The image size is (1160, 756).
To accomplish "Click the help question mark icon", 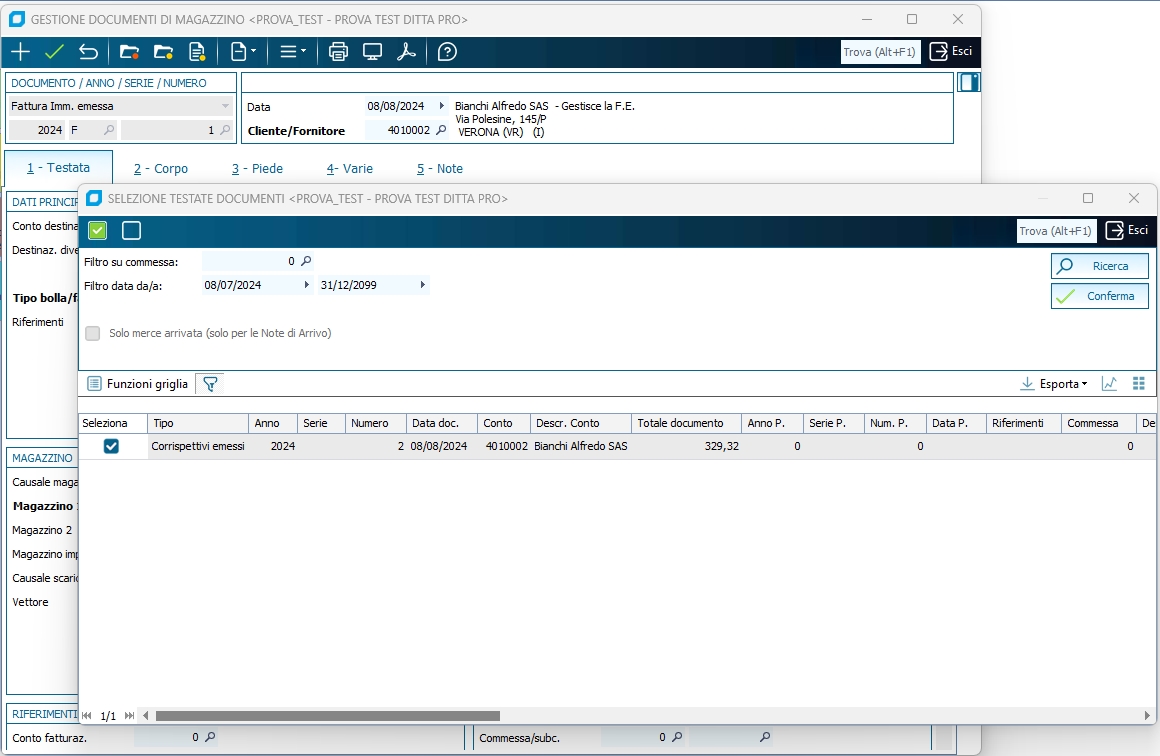I will [x=447, y=52].
